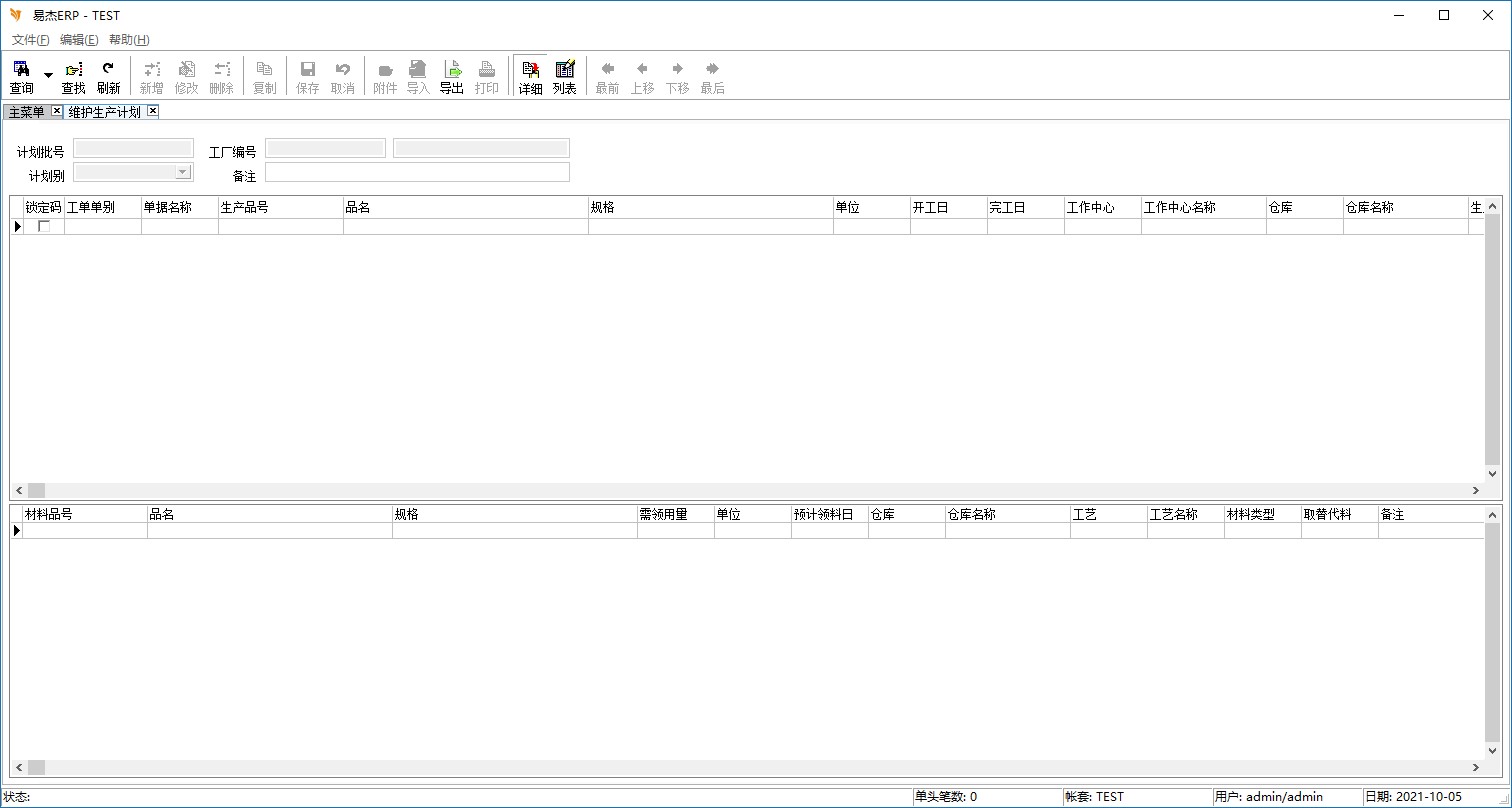Viewport: 1512px width, 808px height.
Task: Refresh data with the 刷新 icon
Action: 108,76
